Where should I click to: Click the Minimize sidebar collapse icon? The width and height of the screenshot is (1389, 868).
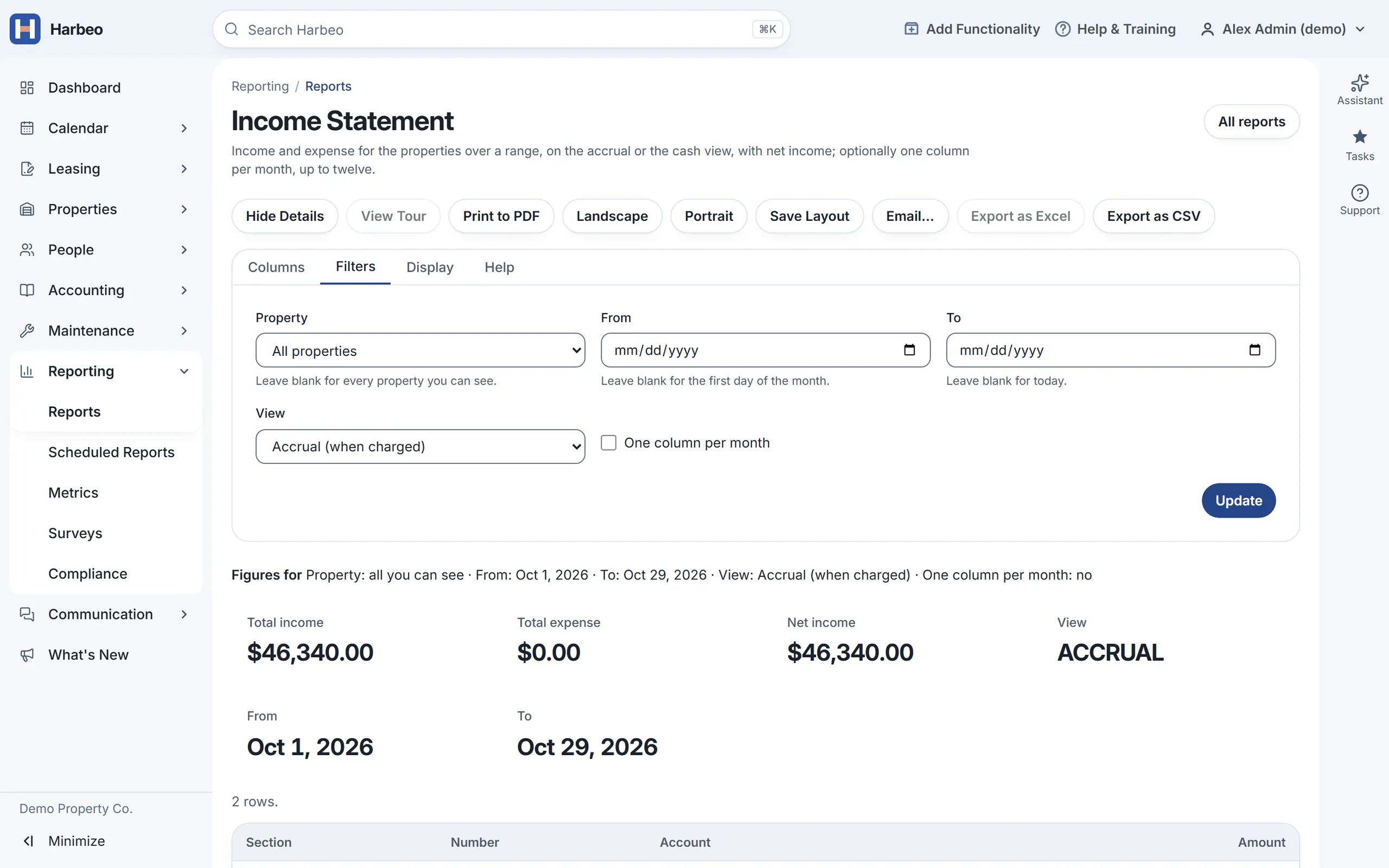click(28, 841)
